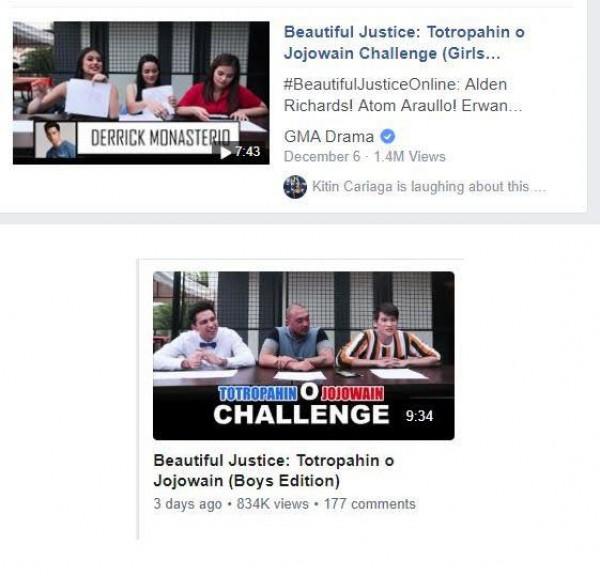
Task: Click the Derrick Monasterio photo inset
Action: [x=55, y=139]
